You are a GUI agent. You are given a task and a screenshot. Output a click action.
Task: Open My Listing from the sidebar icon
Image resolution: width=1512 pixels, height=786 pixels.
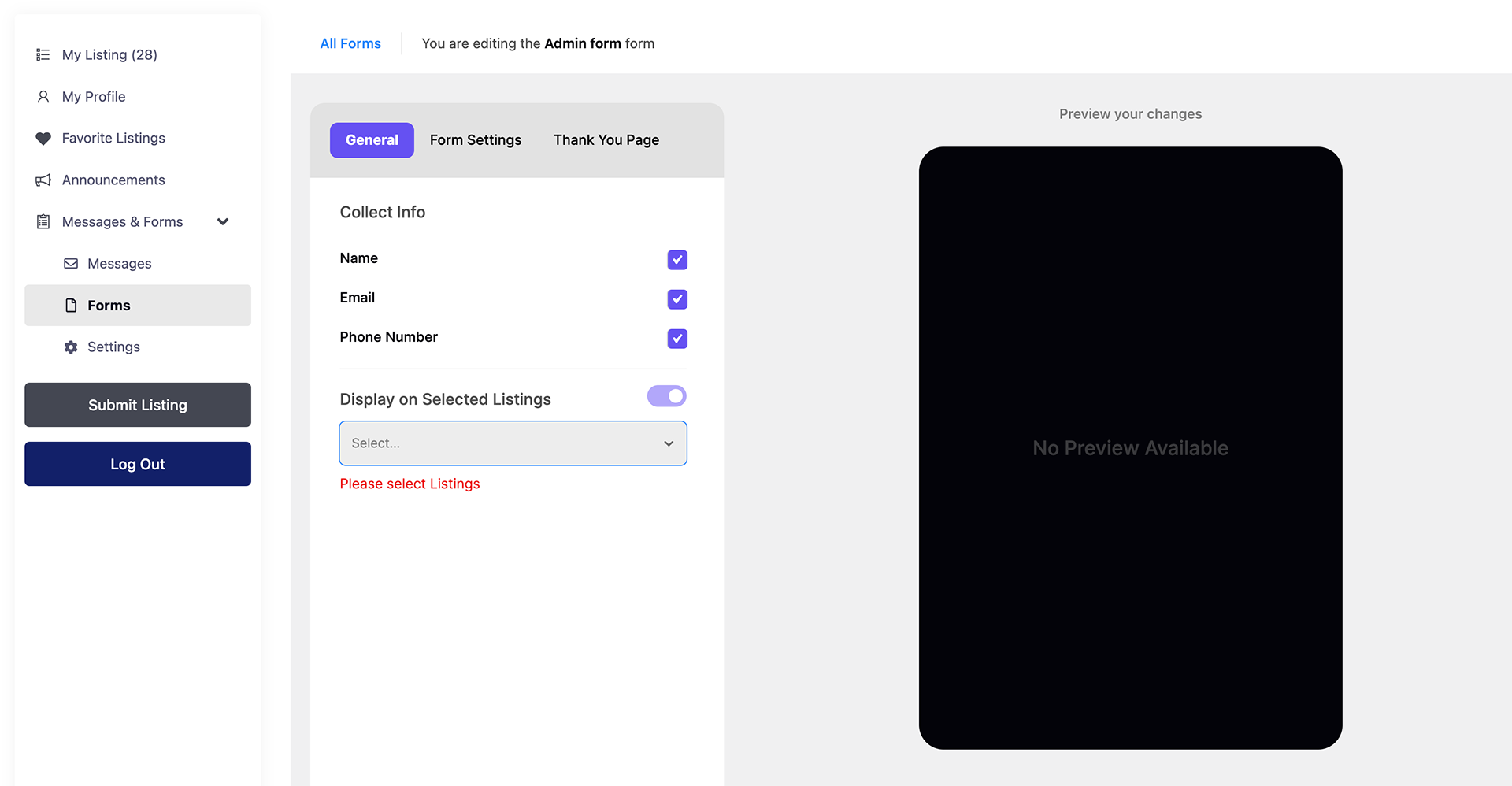click(x=43, y=54)
